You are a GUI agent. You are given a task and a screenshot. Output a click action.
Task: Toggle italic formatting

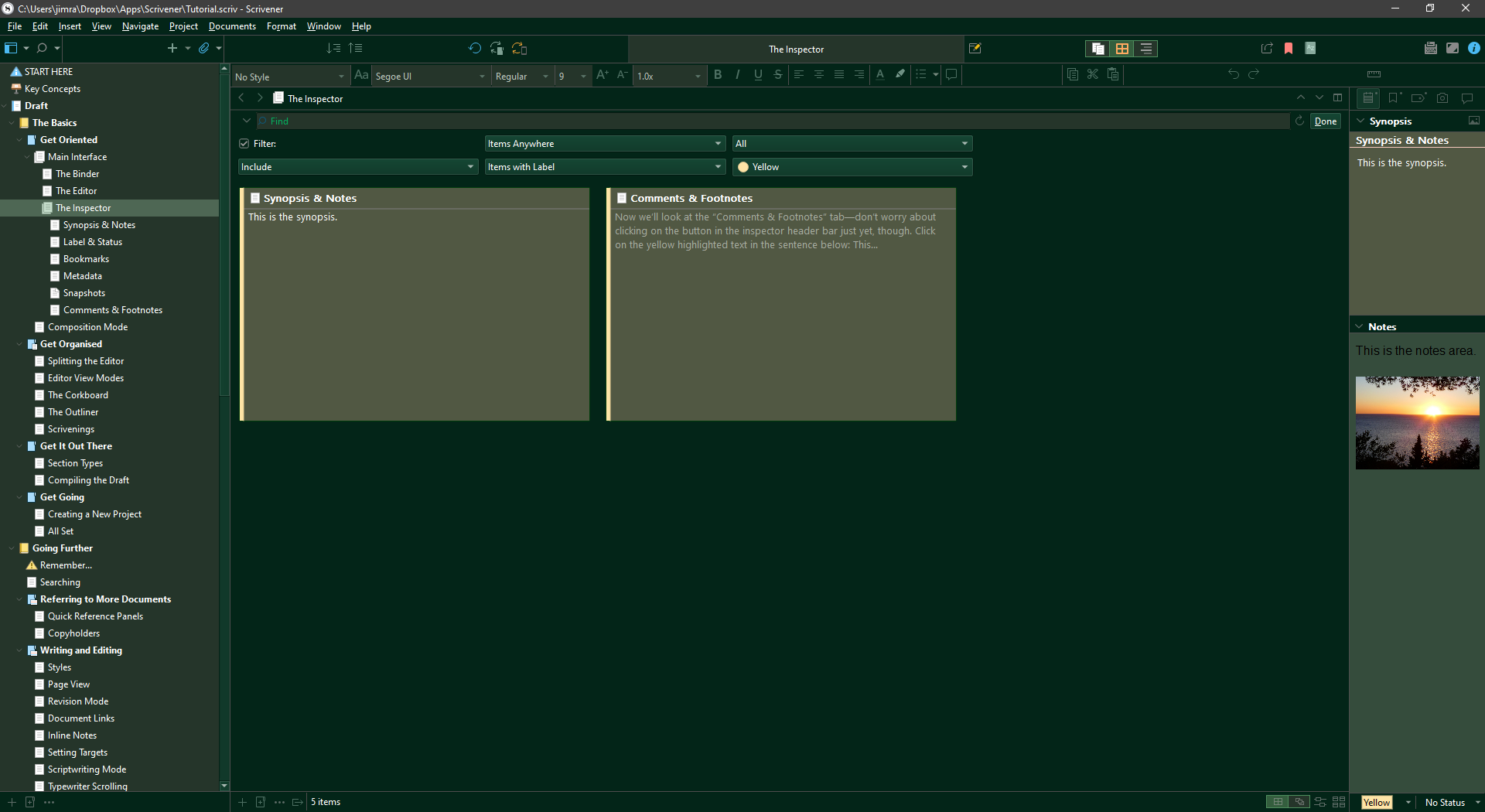click(x=738, y=74)
